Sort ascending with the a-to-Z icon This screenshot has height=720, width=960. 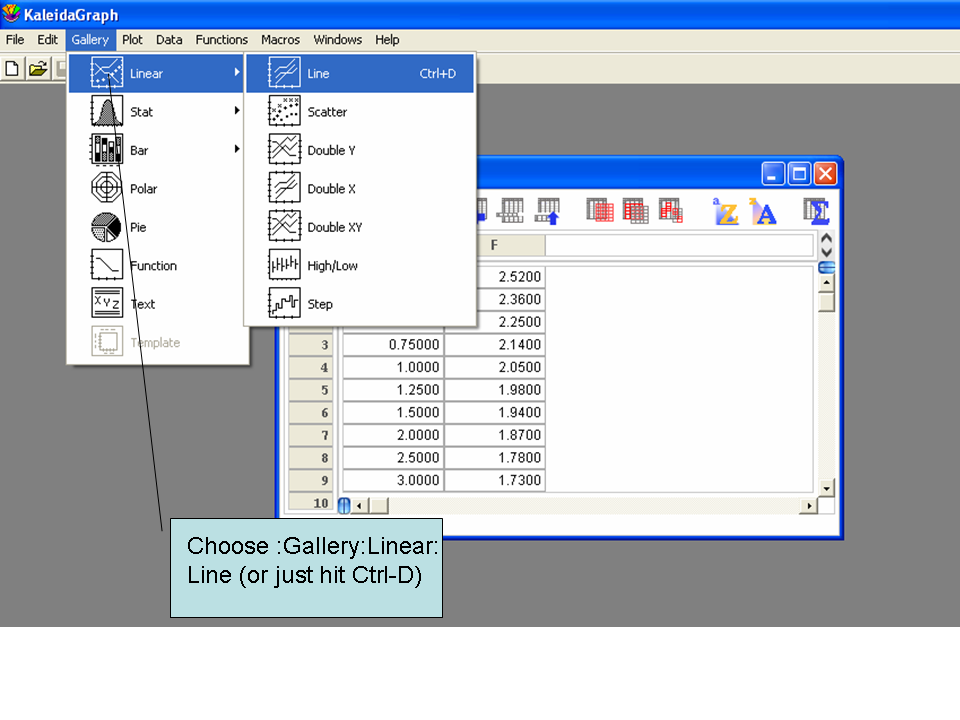726,212
